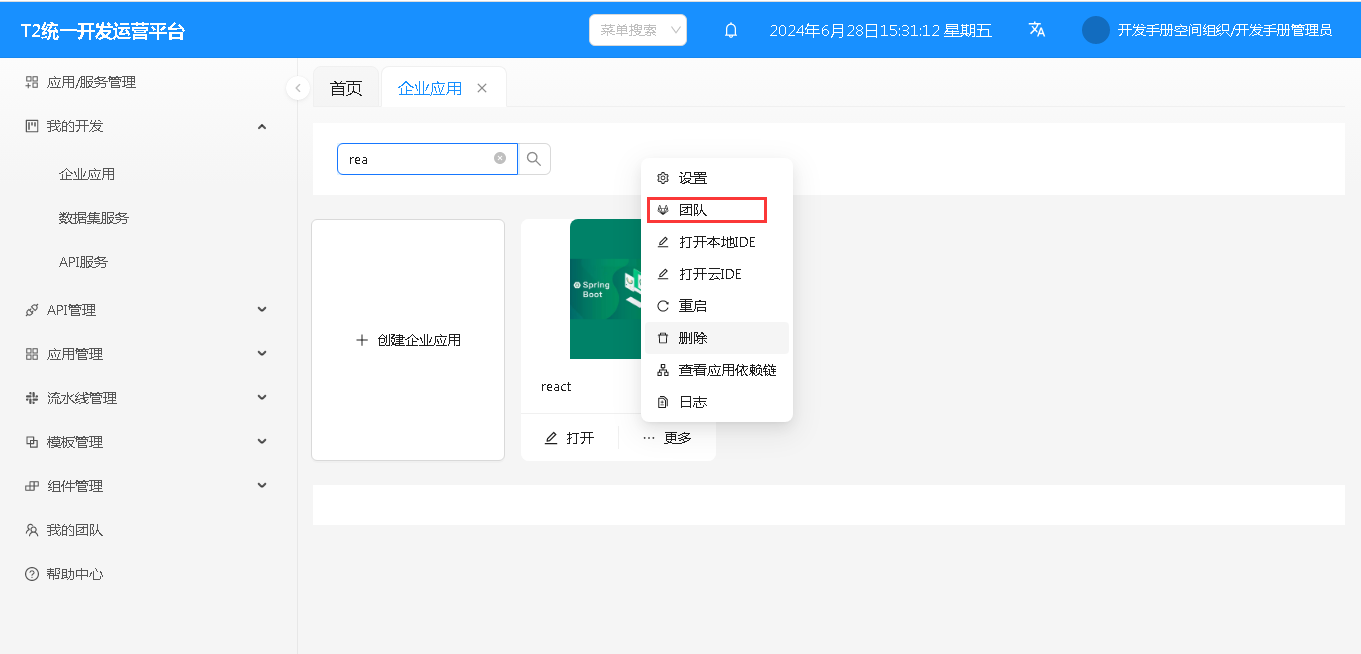The width and height of the screenshot is (1361, 654).
Task: Select 删除 in the popup menu
Action: 717,338
